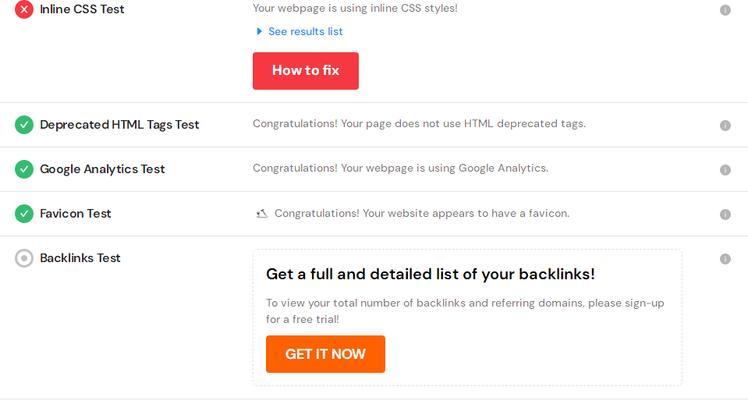This screenshot has width=748, height=400.
Task: Click green checkmark beside Google Analytics Test
Action: [x=24, y=169]
